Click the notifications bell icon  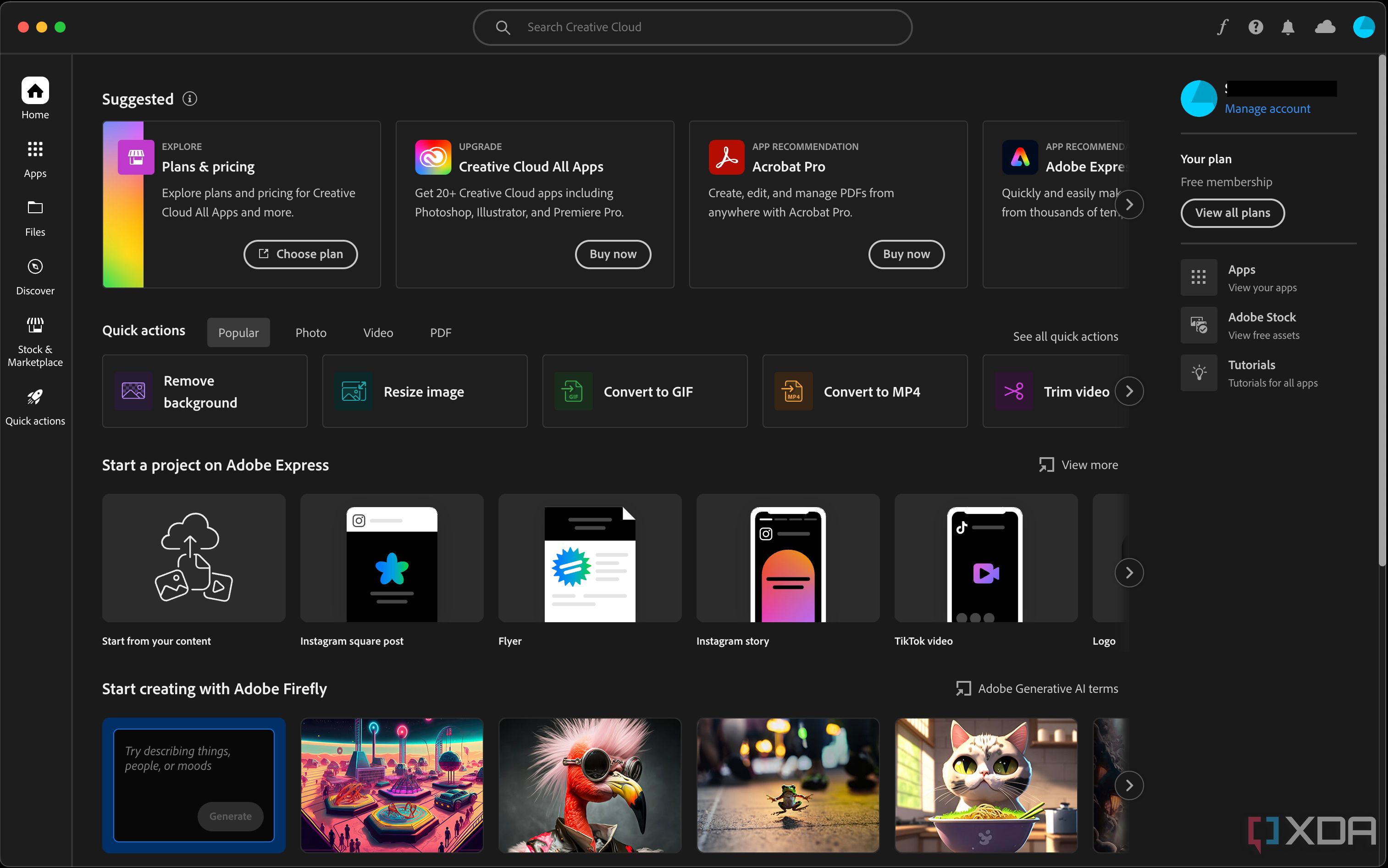1288,27
